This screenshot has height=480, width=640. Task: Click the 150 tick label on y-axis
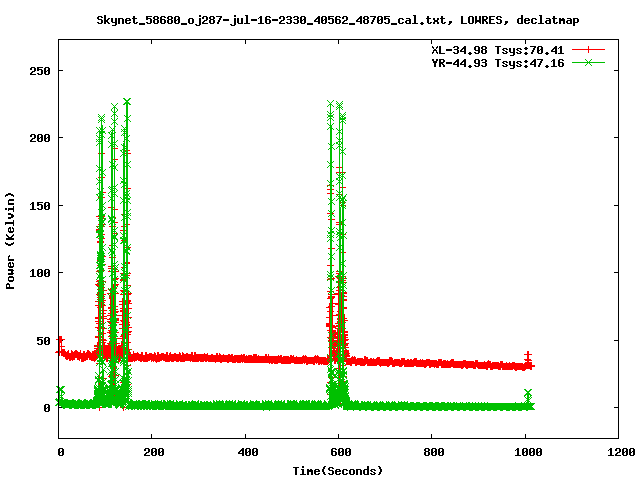click(x=40, y=205)
